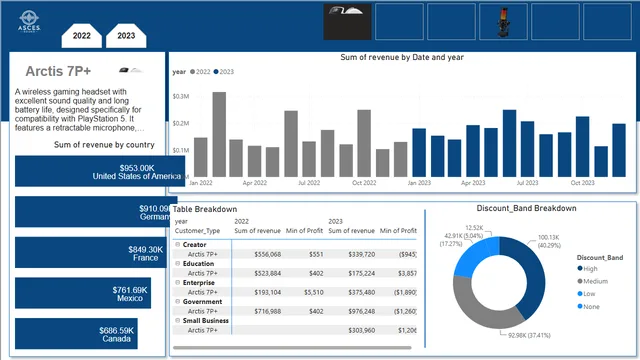This screenshot has width=640, height=360.
Task: Click the High discount legend marker
Action: [580, 268]
